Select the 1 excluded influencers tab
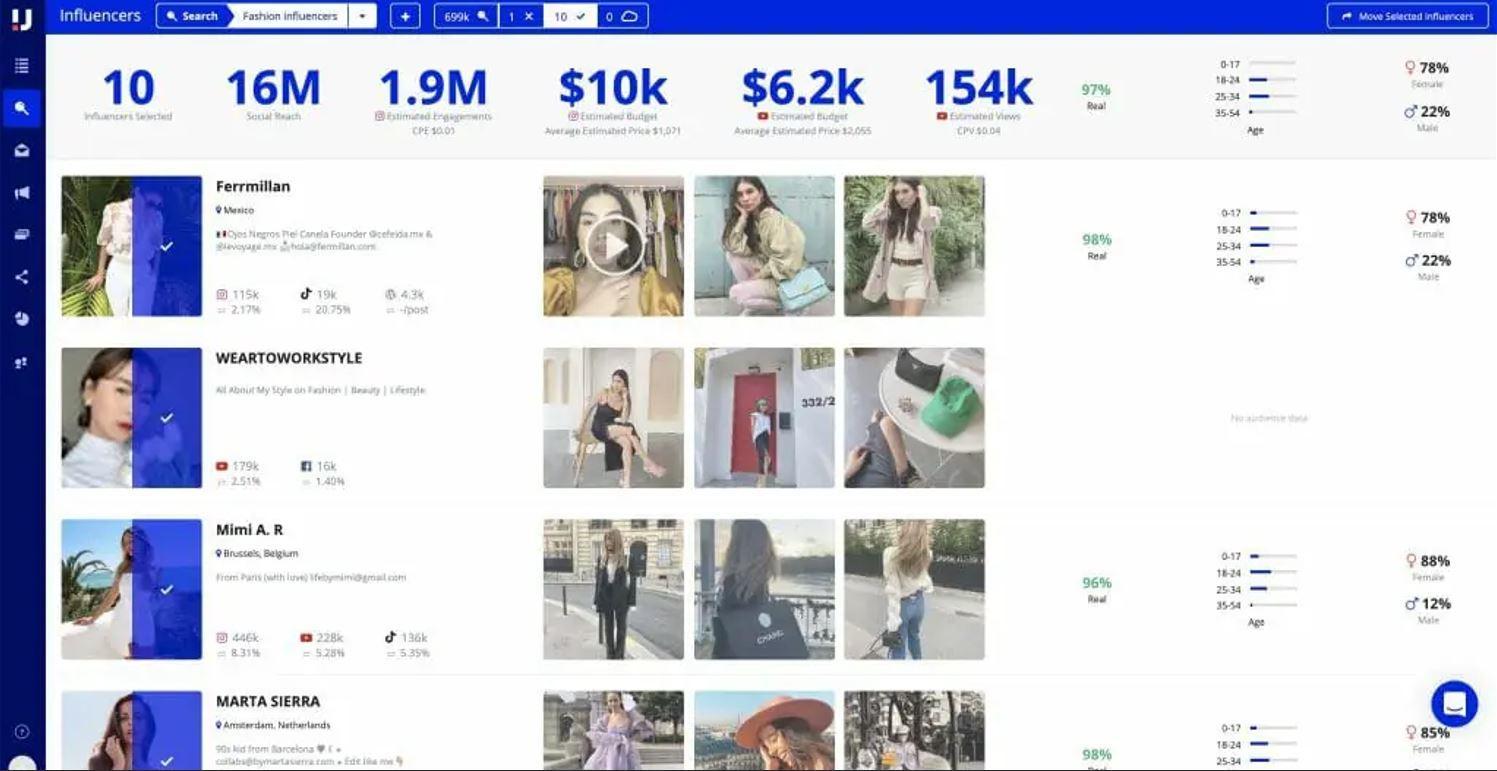This screenshot has width=1497, height=771. click(x=520, y=16)
